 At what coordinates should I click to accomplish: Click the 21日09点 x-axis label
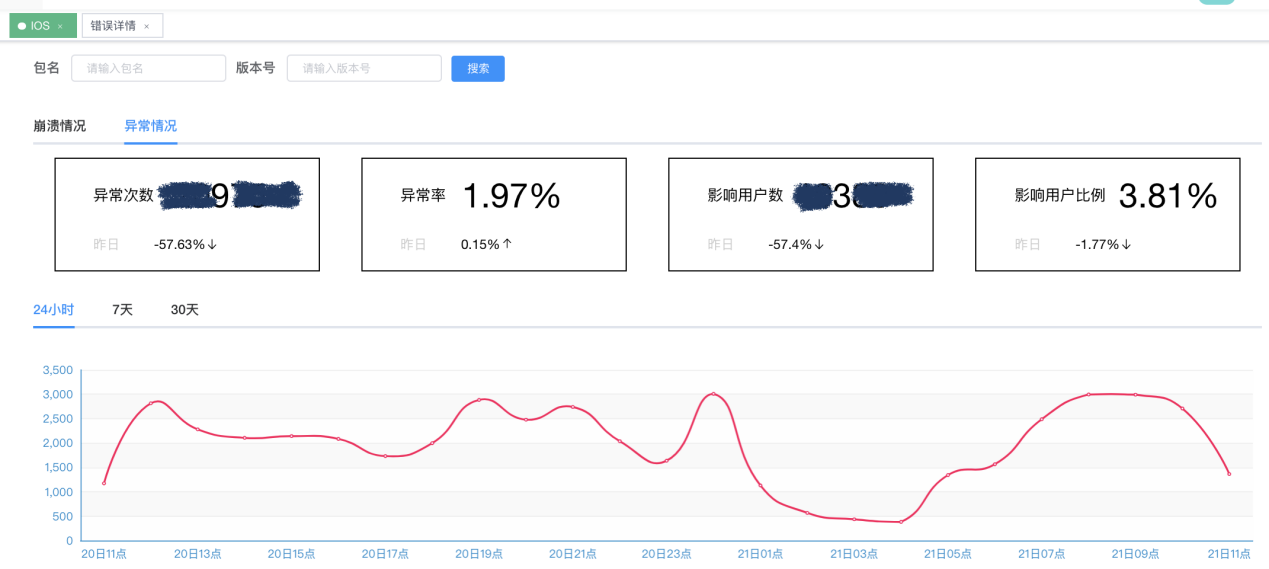tap(1135, 554)
